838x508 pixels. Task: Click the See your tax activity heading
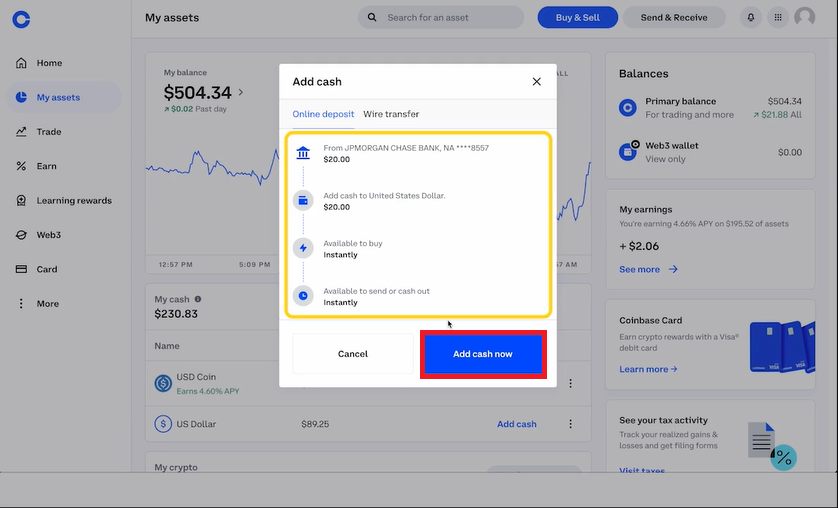click(663, 420)
